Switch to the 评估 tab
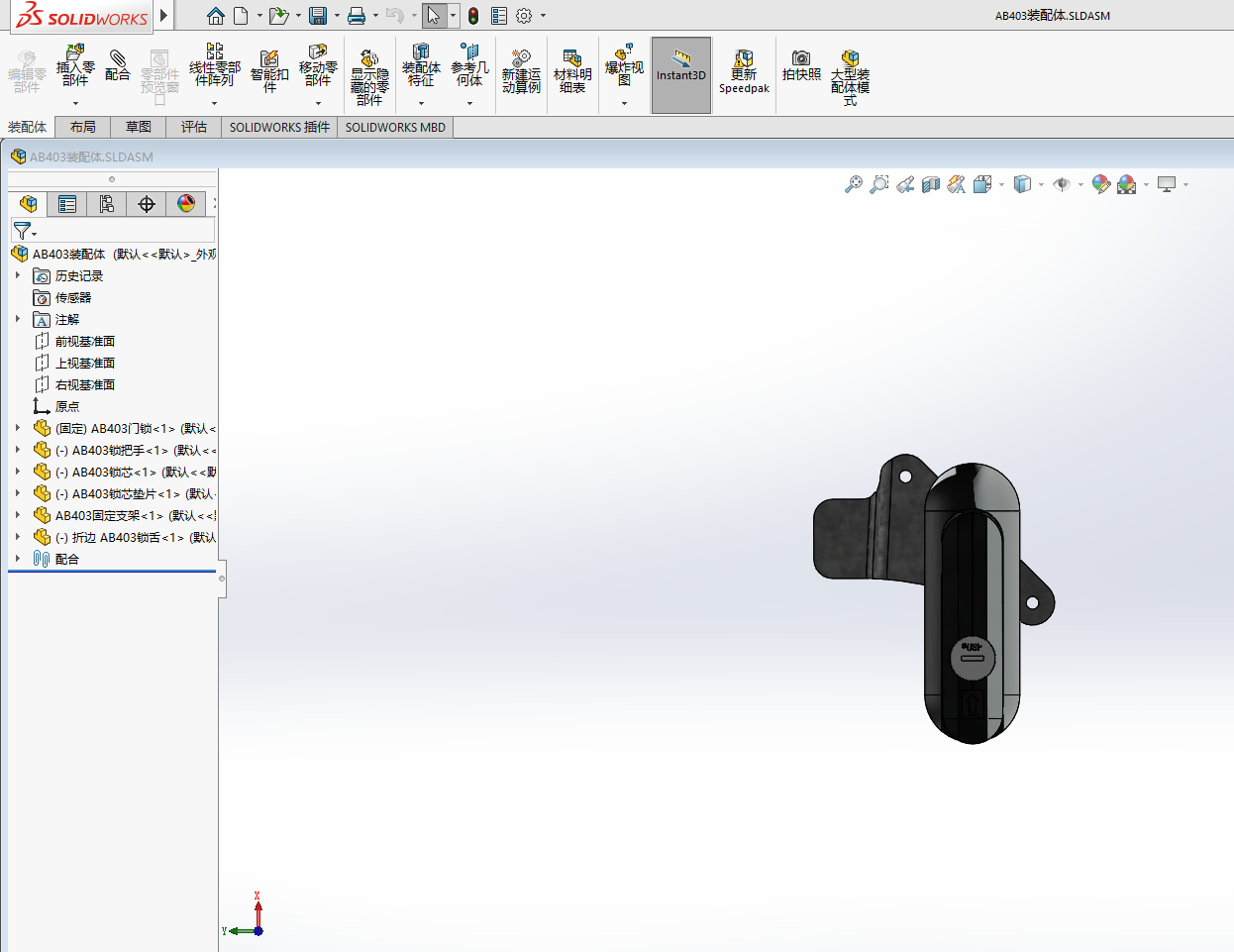 point(194,127)
